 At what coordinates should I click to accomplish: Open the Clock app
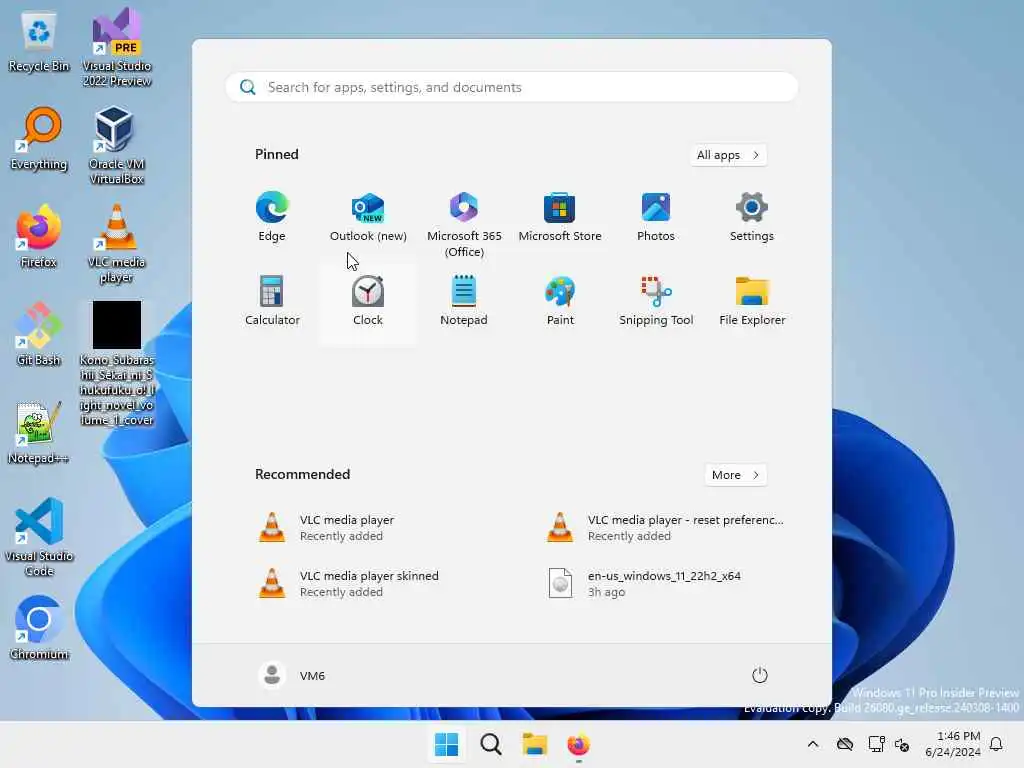(368, 301)
